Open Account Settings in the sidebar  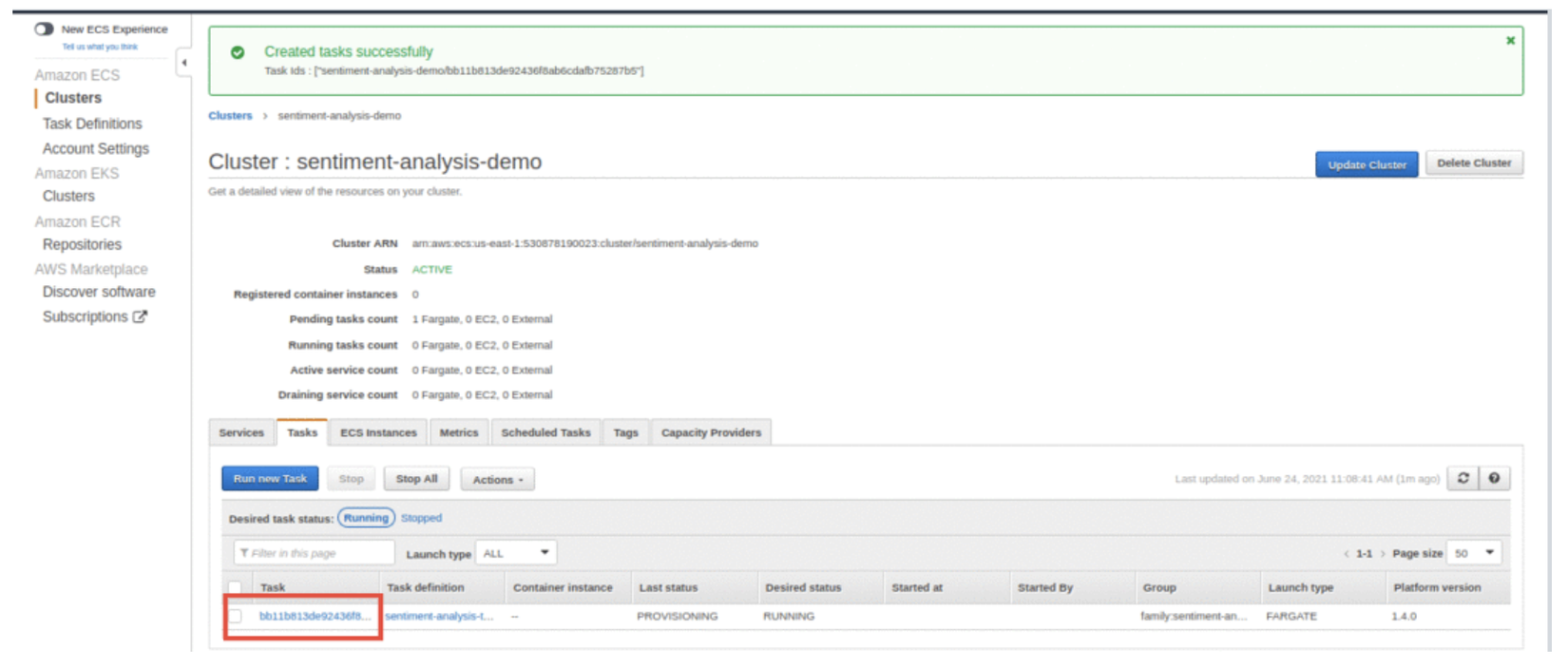(96, 148)
